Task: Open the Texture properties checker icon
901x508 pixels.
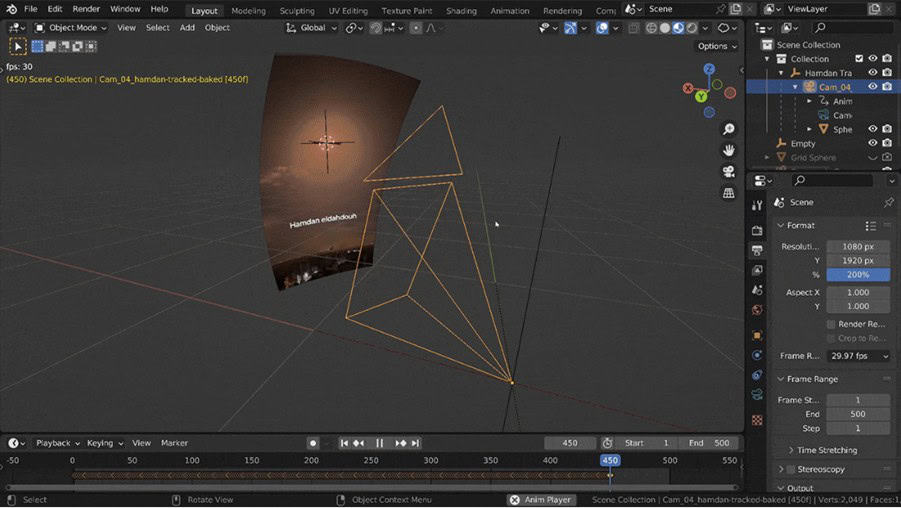Action: point(757,420)
